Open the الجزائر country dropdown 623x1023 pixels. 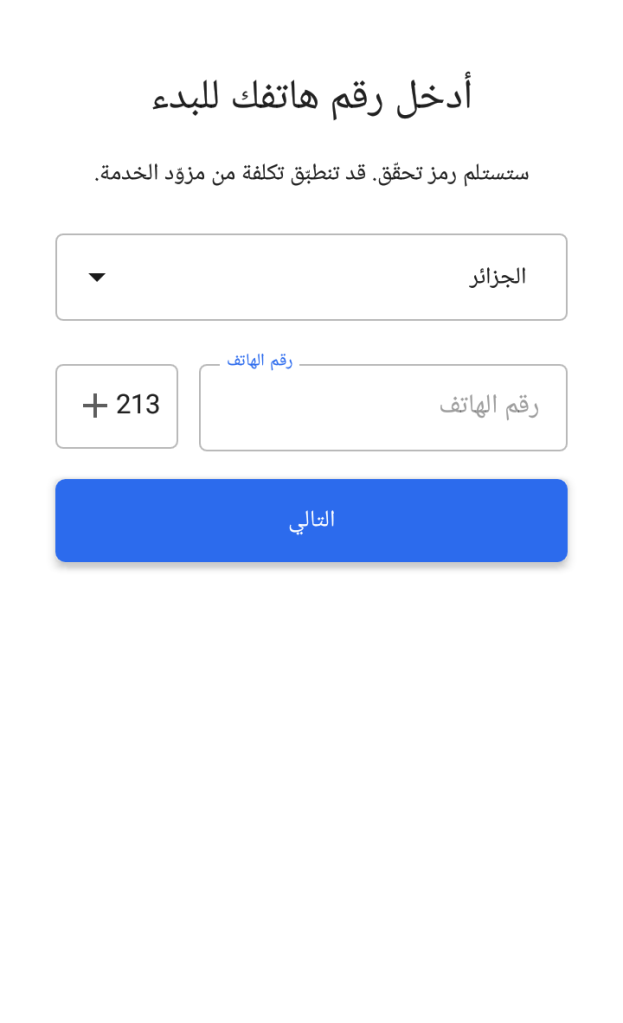311,277
